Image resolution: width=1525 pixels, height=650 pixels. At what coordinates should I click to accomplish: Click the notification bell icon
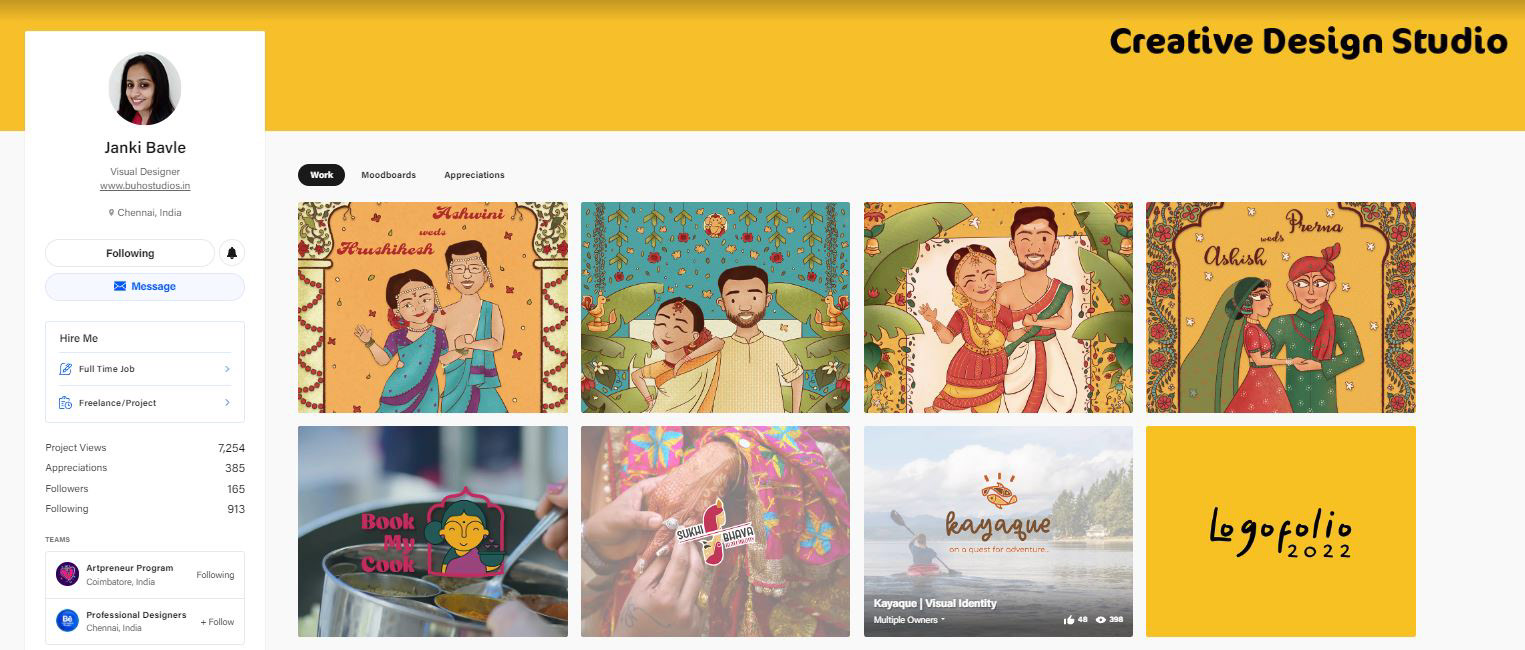[232, 253]
